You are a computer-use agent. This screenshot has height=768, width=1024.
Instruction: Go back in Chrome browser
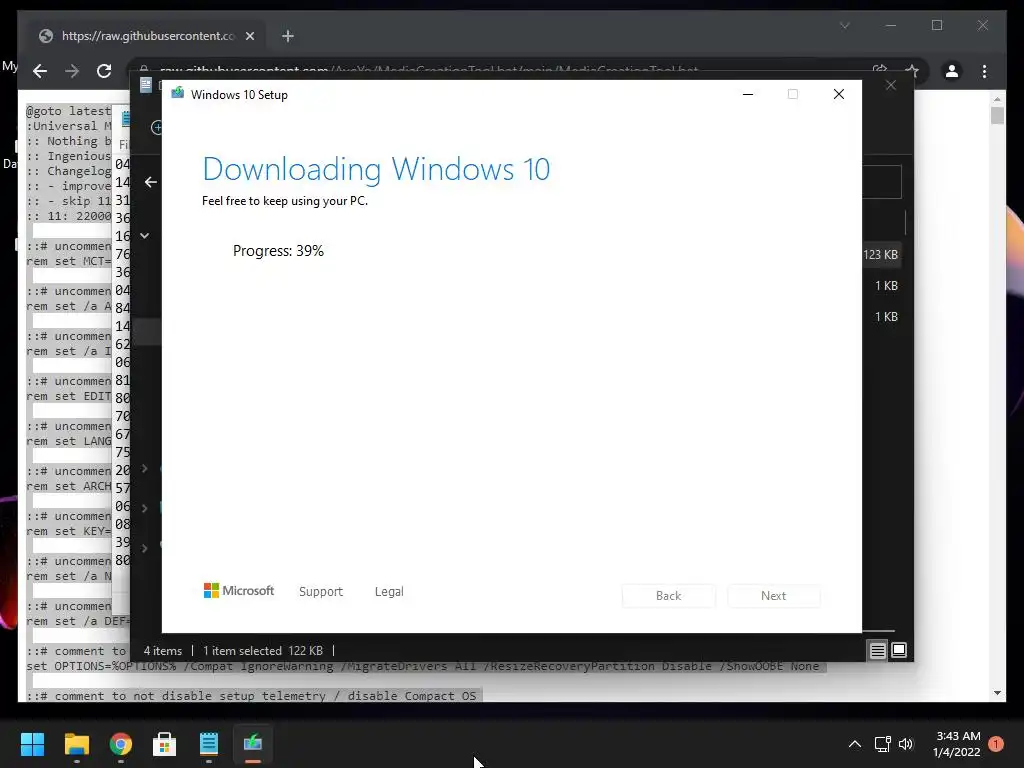coord(40,71)
